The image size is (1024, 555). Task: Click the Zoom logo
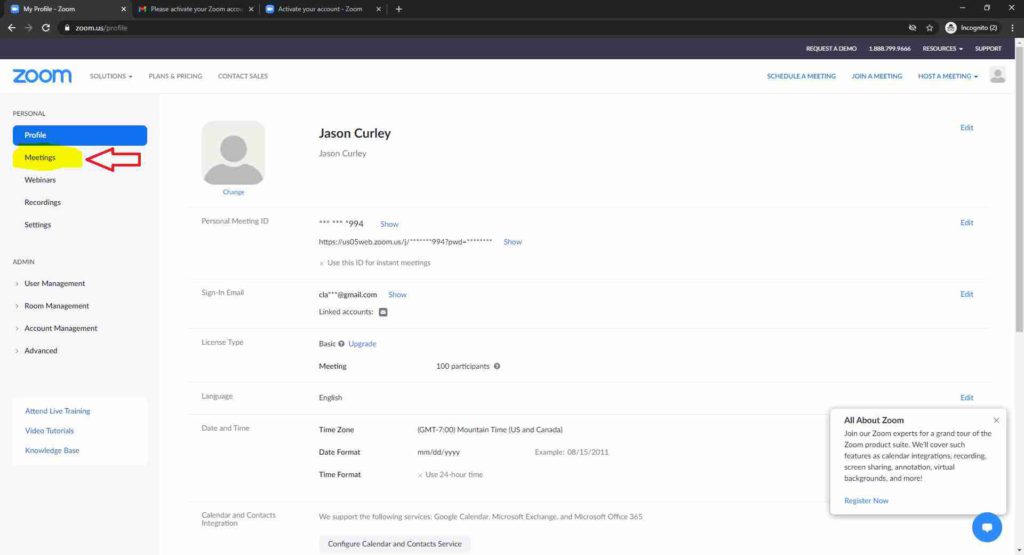pos(42,76)
